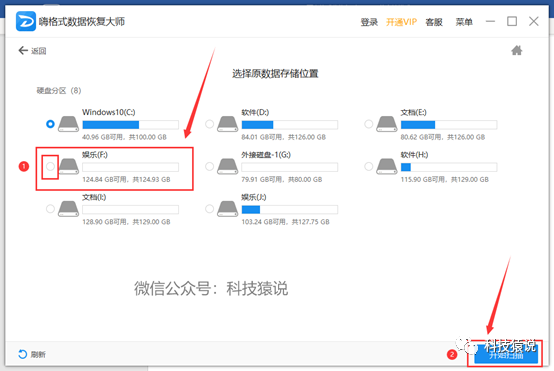
Task: Open the home page via house icon
Action: coord(517,51)
